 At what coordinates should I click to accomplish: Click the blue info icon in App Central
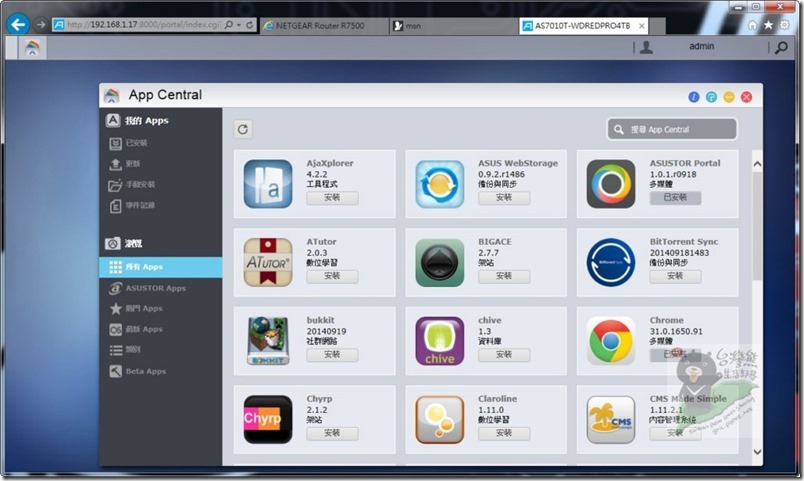click(x=694, y=97)
